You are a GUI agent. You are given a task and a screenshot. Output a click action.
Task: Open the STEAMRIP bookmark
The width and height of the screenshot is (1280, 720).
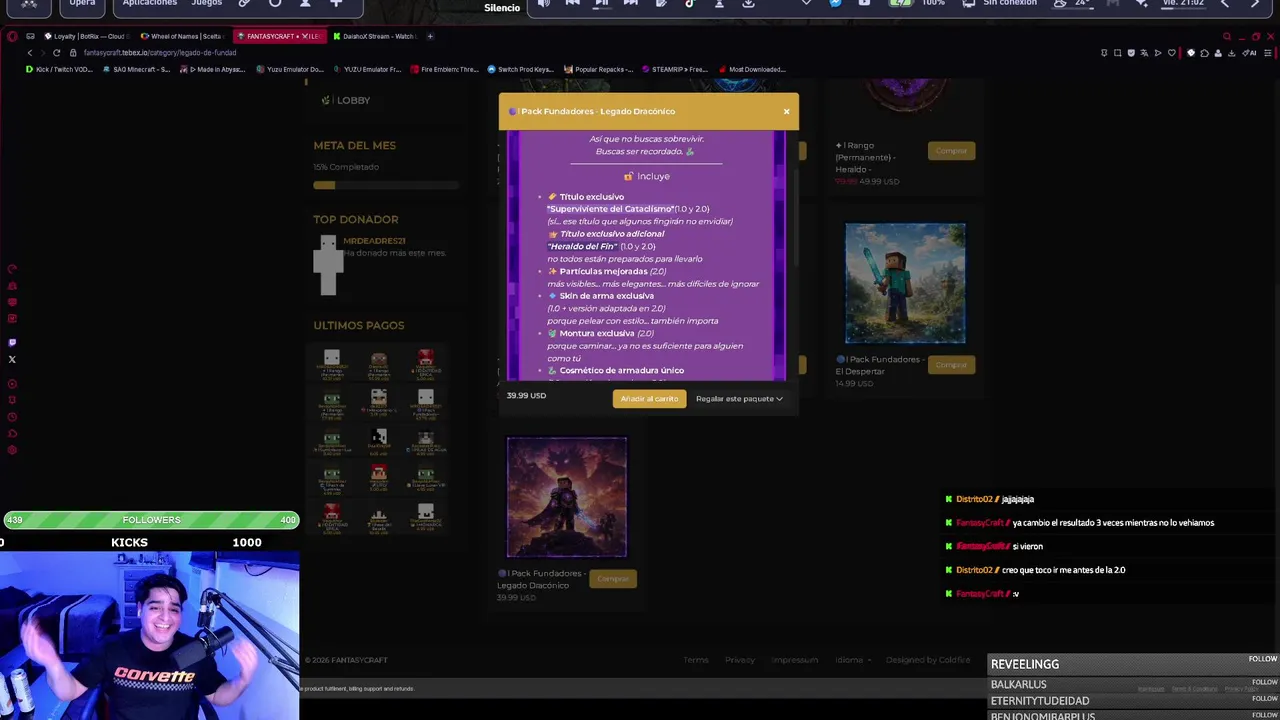point(675,69)
